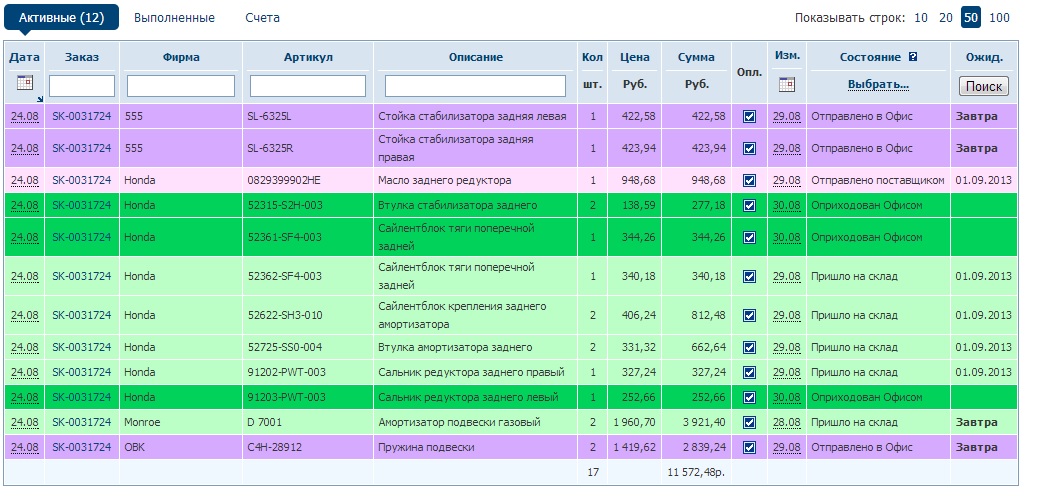
Task: Click changed date 28.08 in Monroe row
Action: pyautogui.click(x=786, y=422)
